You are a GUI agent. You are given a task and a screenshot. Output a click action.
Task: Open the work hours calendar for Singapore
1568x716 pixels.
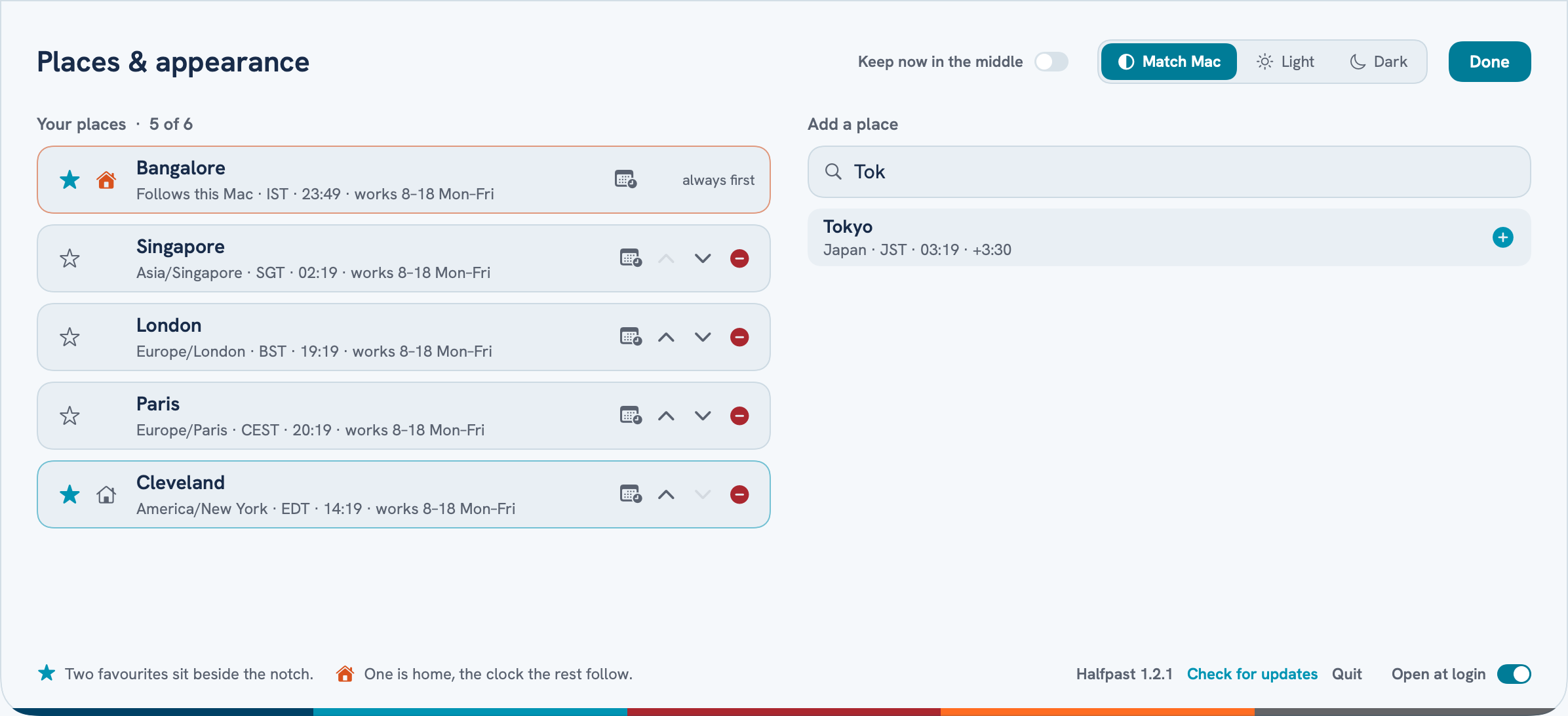[631, 258]
